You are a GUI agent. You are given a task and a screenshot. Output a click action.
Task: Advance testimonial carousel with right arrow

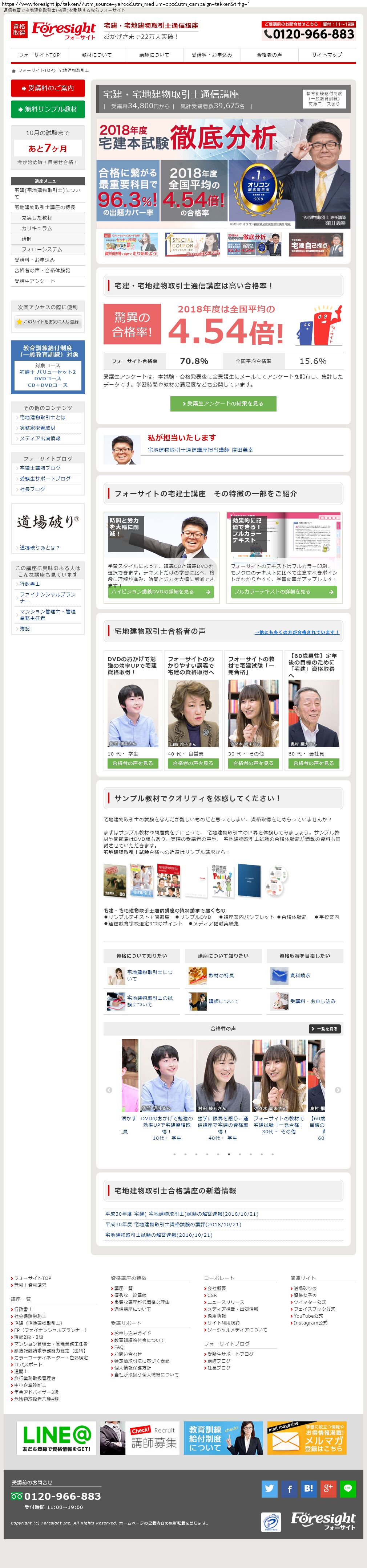[338, 1090]
